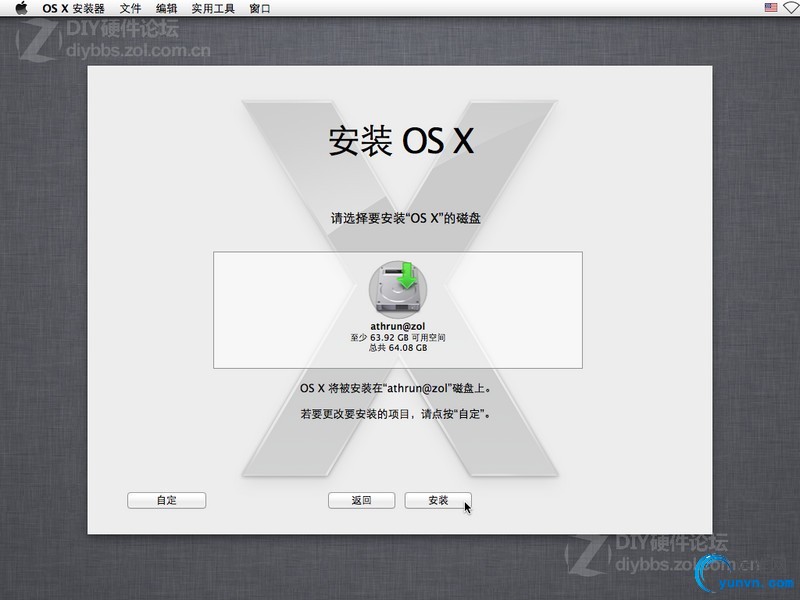Click the 总共 64.08 GB text
800x600 pixels.
coord(398,348)
